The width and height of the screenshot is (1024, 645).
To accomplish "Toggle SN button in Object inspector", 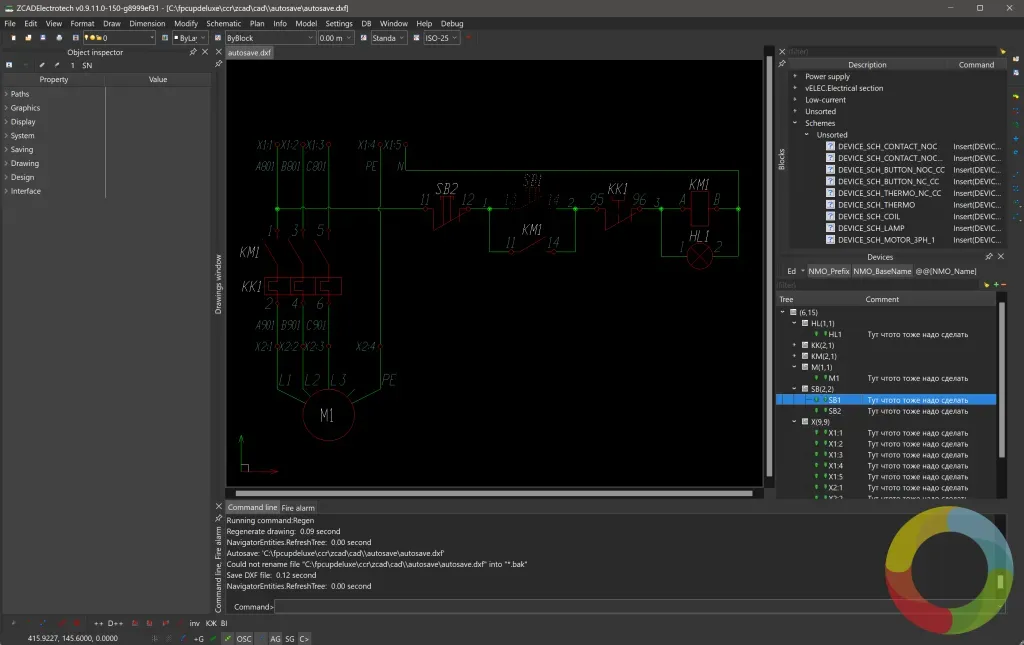I will pos(87,65).
